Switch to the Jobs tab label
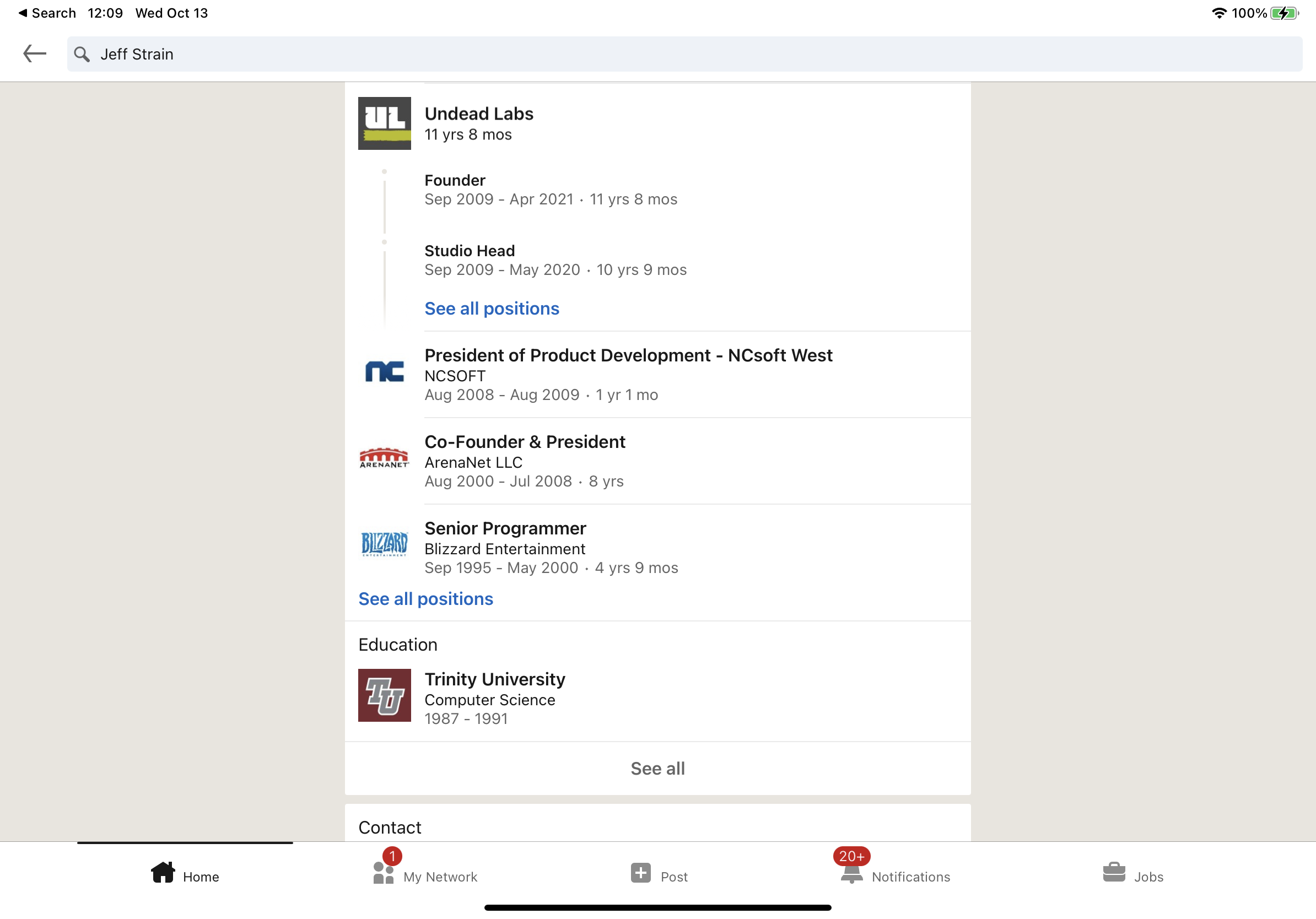Viewport: 1316px width, 919px height. tap(1148, 877)
